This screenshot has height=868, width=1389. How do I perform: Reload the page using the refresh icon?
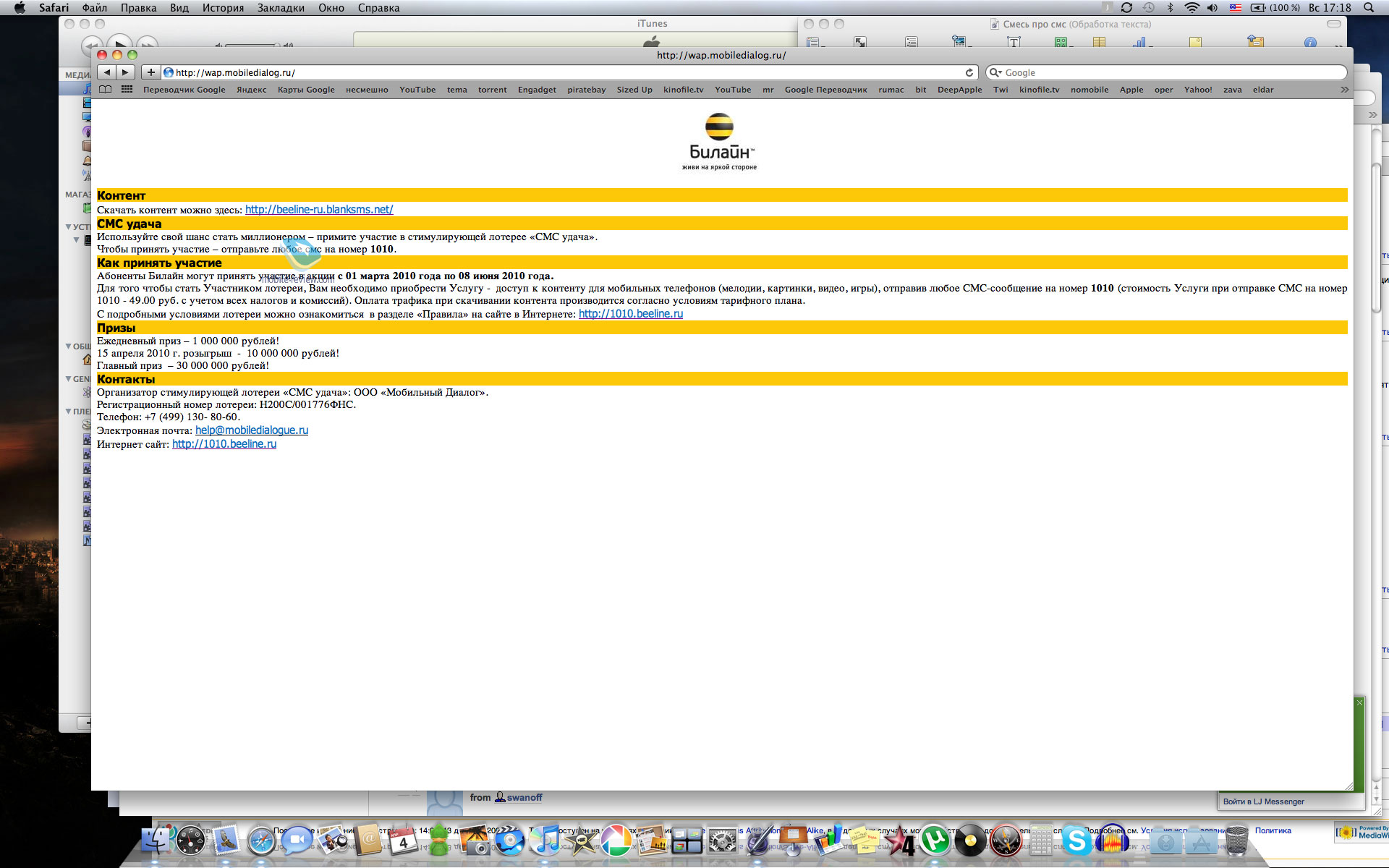click(x=969, y=72)
